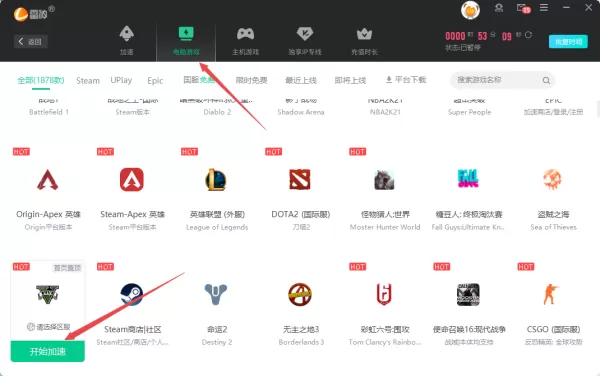Screen dimensions: 600x376
Task: Click the 首页置顶 pin label
Action: pyautogui.click(x=67, y=268)
